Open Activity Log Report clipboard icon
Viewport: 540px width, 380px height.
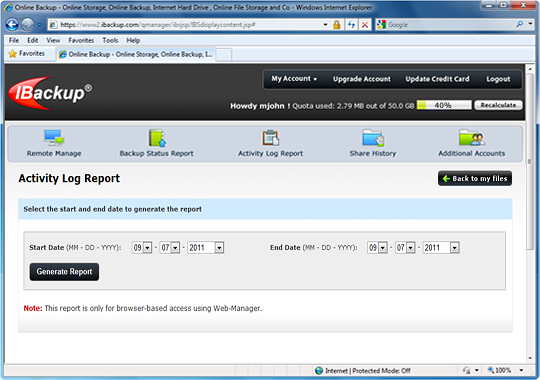point(271,137)
